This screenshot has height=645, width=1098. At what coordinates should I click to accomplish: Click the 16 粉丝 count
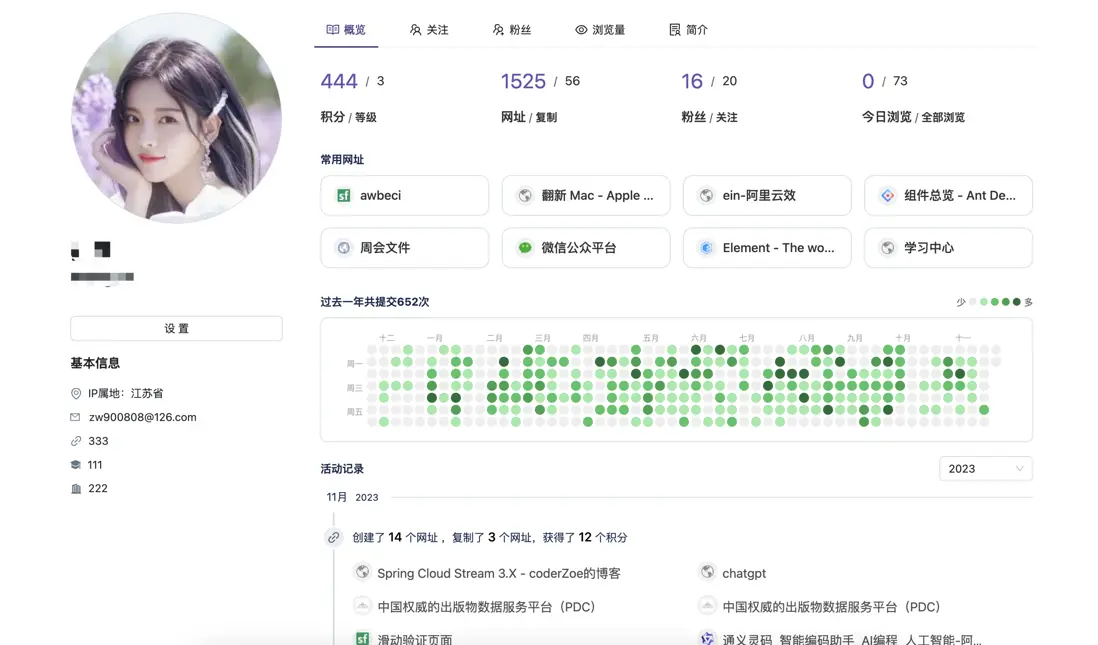[692, 81]
